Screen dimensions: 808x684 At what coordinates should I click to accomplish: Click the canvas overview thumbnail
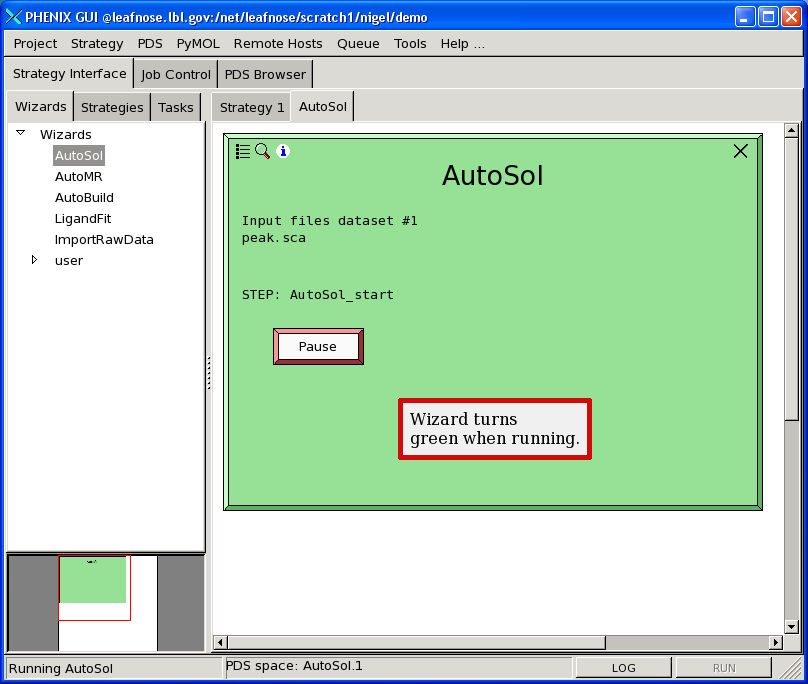(93, 590)
